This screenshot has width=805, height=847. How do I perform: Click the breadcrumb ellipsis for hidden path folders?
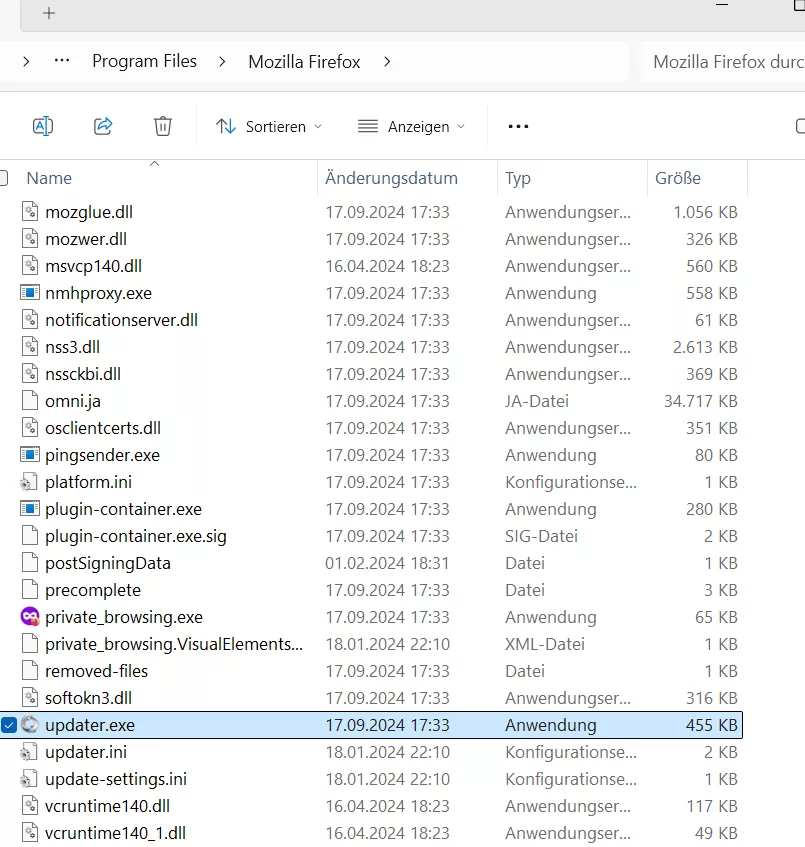tap(62, 62)
